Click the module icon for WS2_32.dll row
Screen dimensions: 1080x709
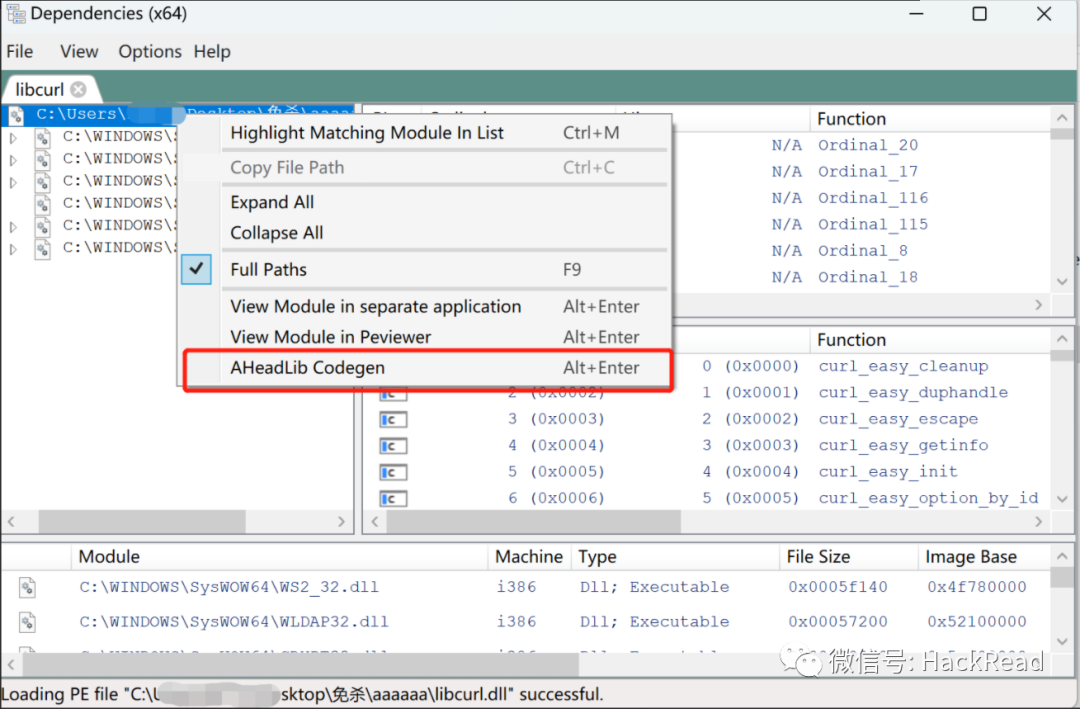coord(28,587)
